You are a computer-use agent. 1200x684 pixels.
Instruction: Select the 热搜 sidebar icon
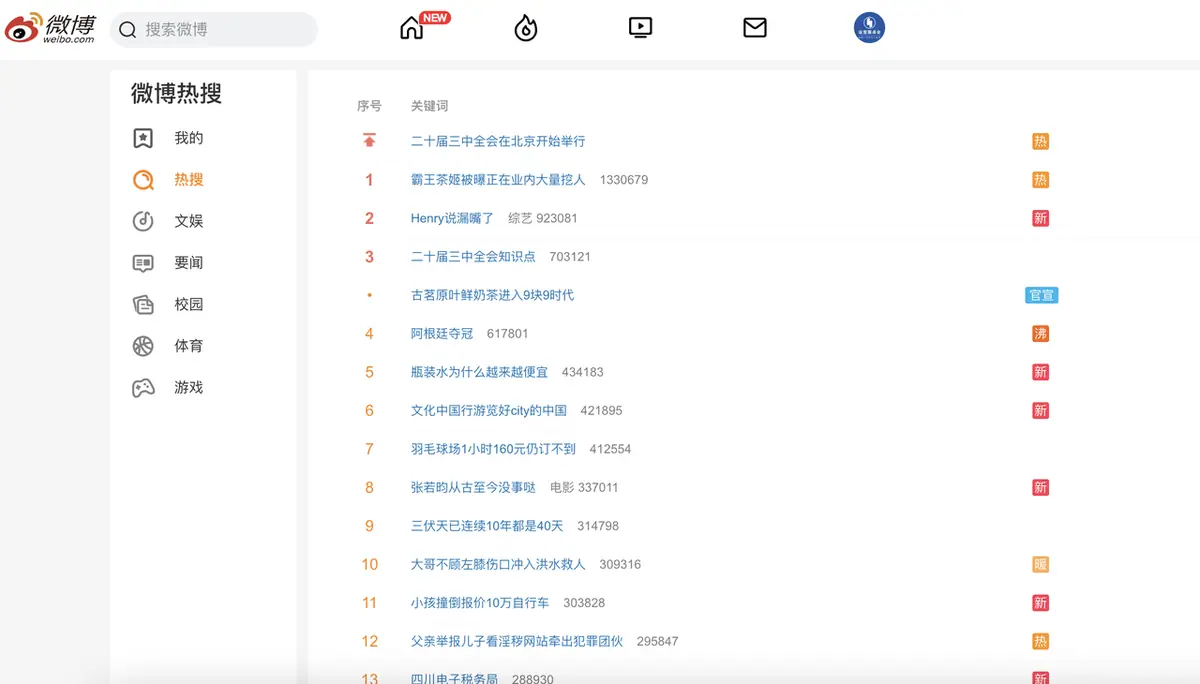[x=143, y=180]
